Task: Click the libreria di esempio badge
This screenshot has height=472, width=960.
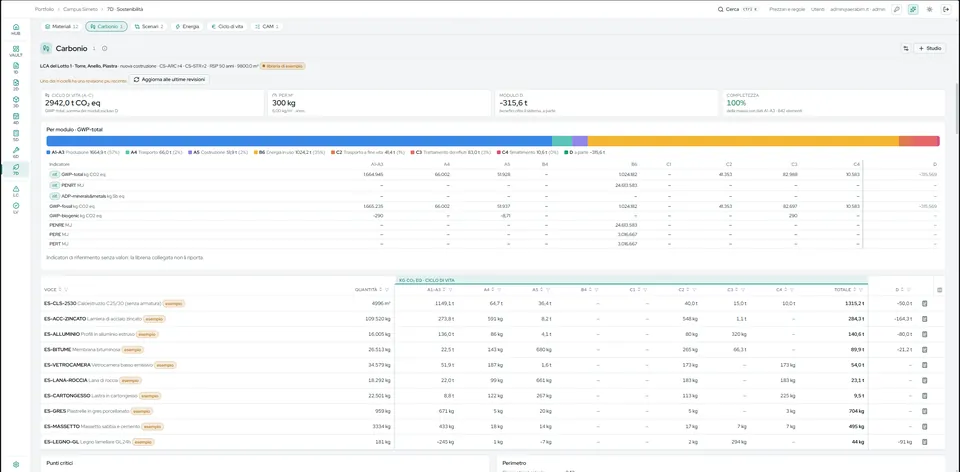Action: coord(283,66)
